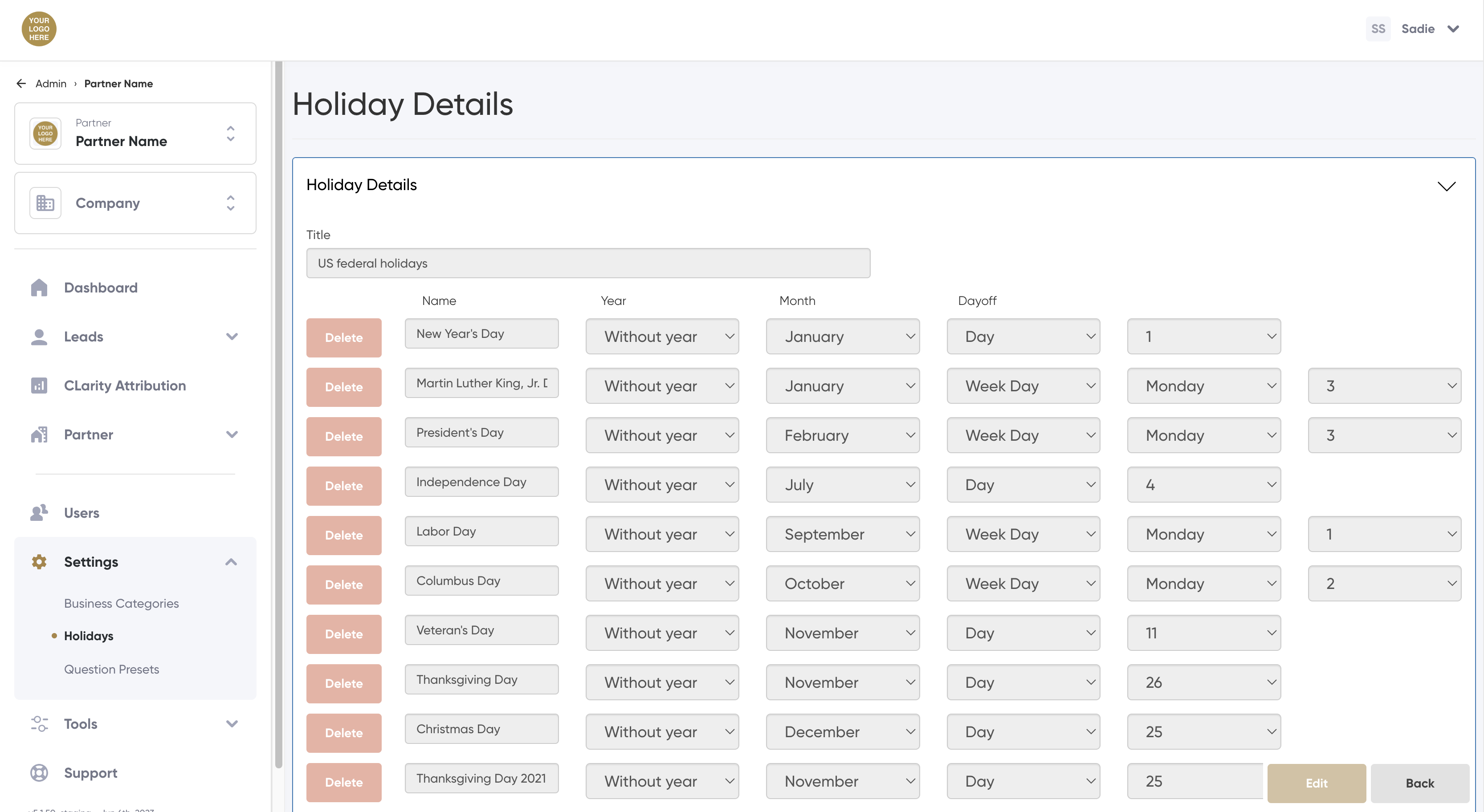Open the Question Presets settings page
Screen dimensions: 1484x812
pos(111,669)
